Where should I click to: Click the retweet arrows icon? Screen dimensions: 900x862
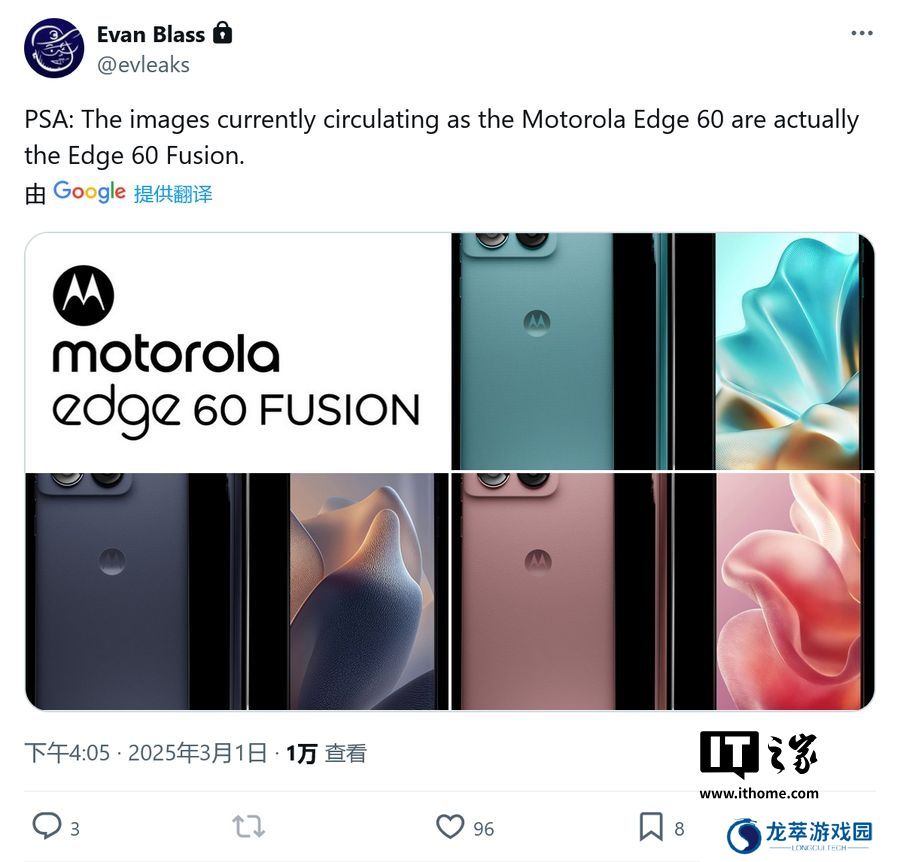click(x=249, y=827)
